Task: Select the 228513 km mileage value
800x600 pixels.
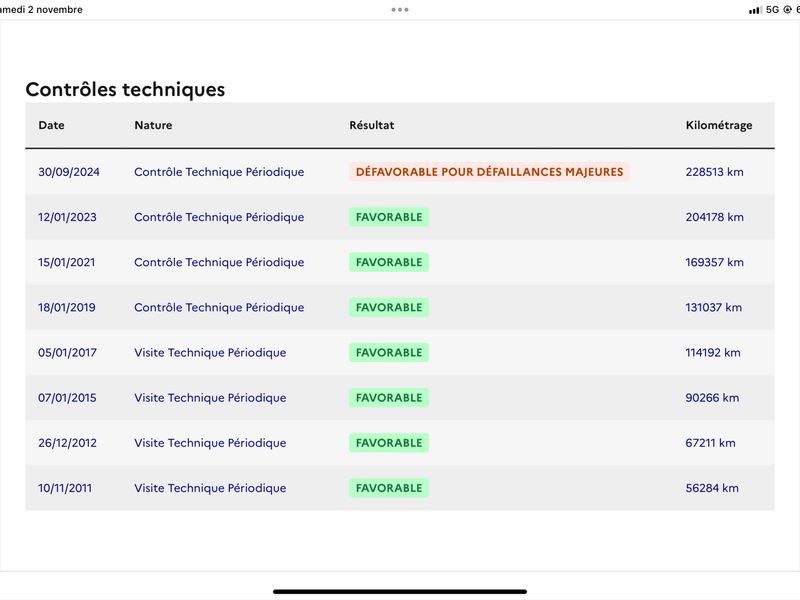Action: (714, 172)
